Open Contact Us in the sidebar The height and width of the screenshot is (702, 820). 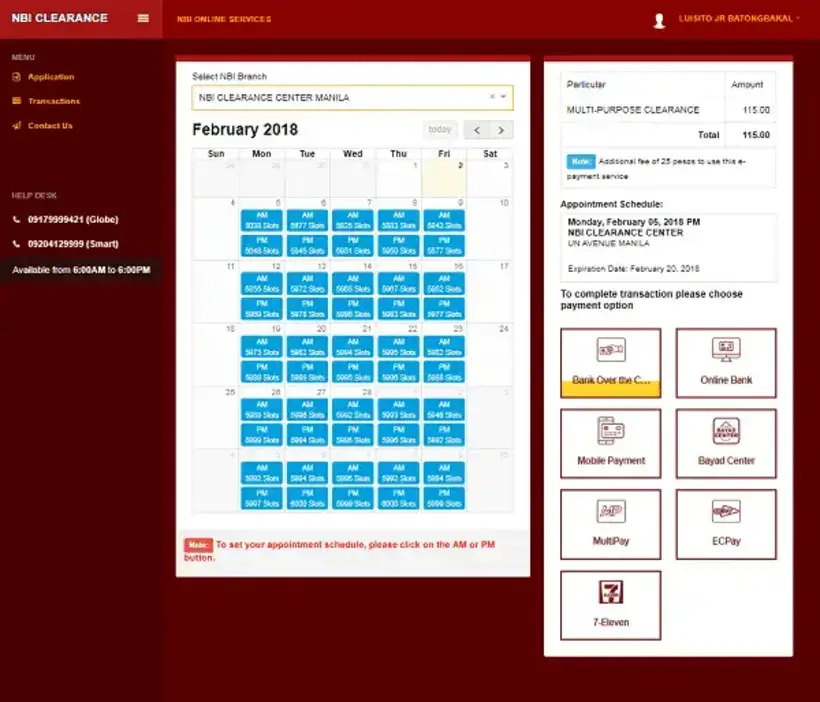tap(50, 126)
